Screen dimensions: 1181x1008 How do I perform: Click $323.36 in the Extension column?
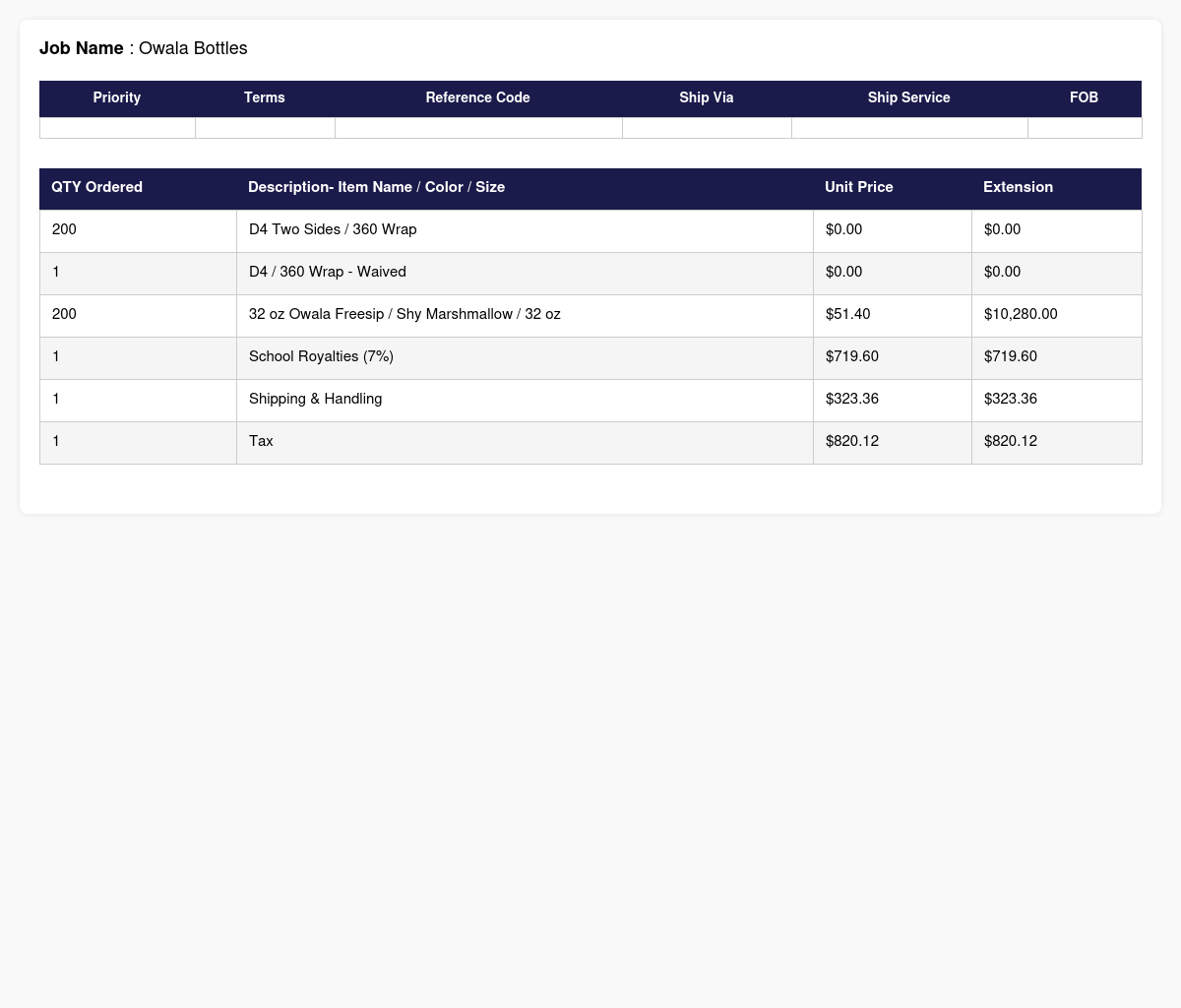click(x=1011, y=399)
